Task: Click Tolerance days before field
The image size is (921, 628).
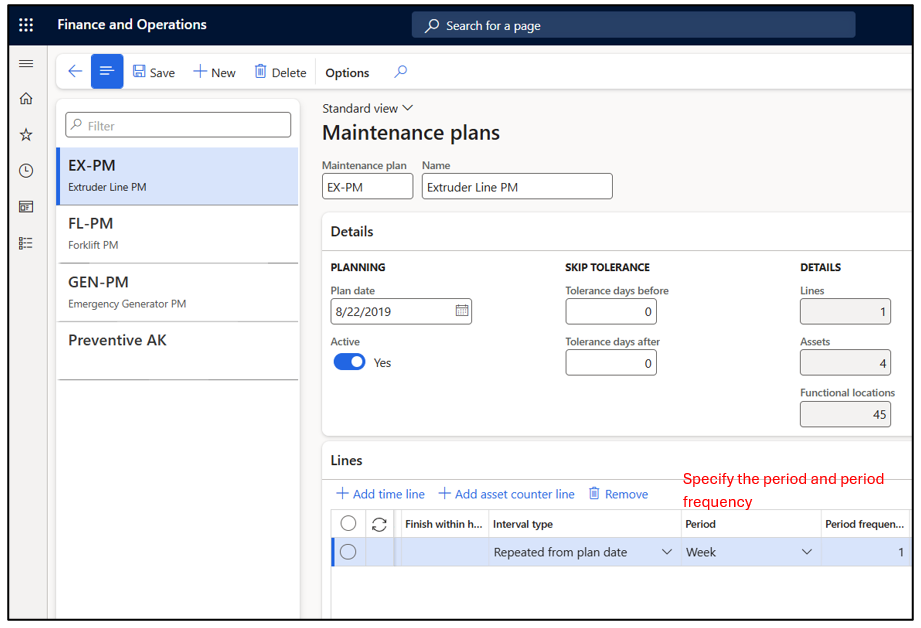Action: (611, 311)
